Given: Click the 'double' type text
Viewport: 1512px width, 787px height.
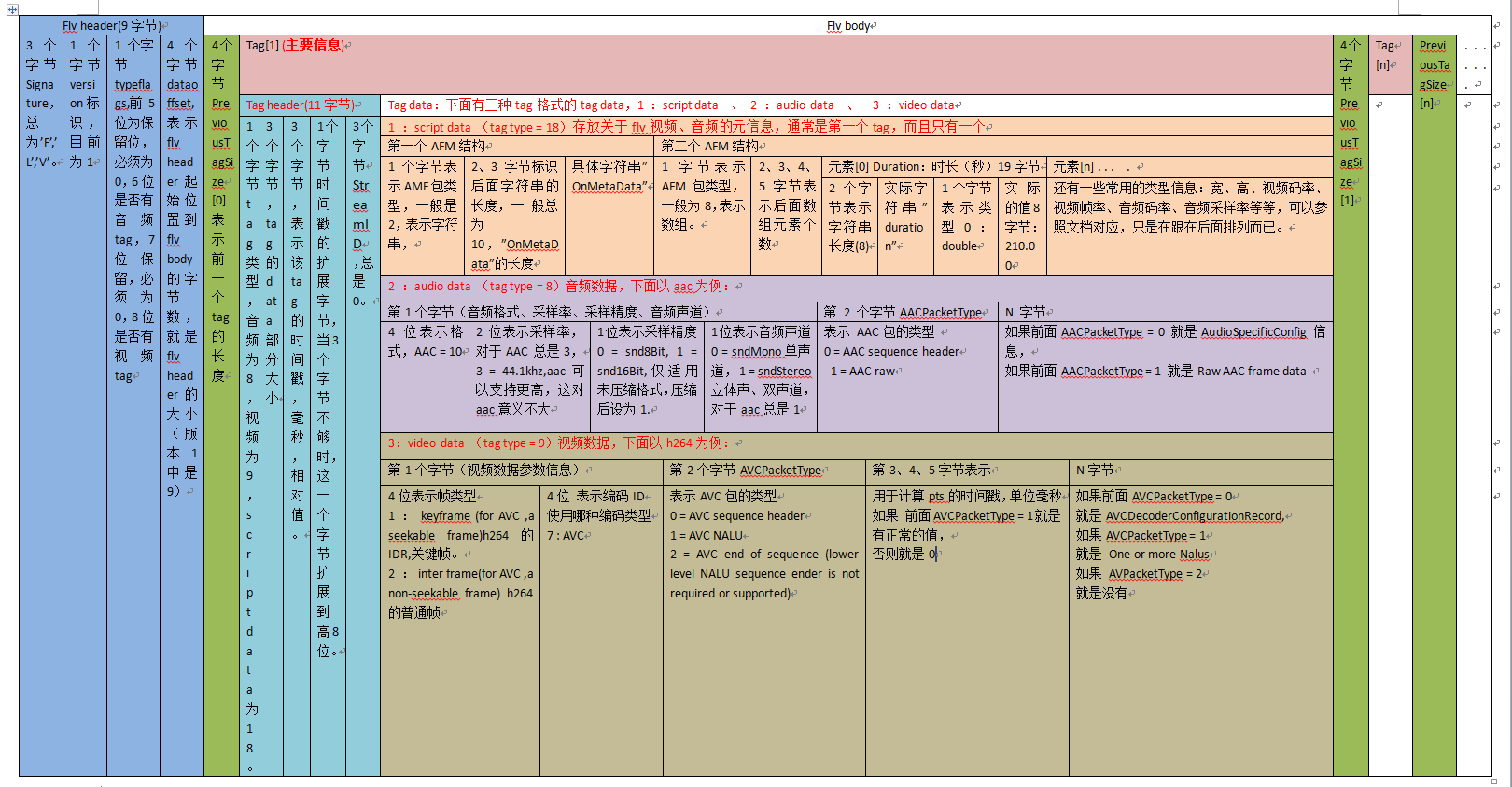Looking at the screenshot, I should click(x=959, y=246).
